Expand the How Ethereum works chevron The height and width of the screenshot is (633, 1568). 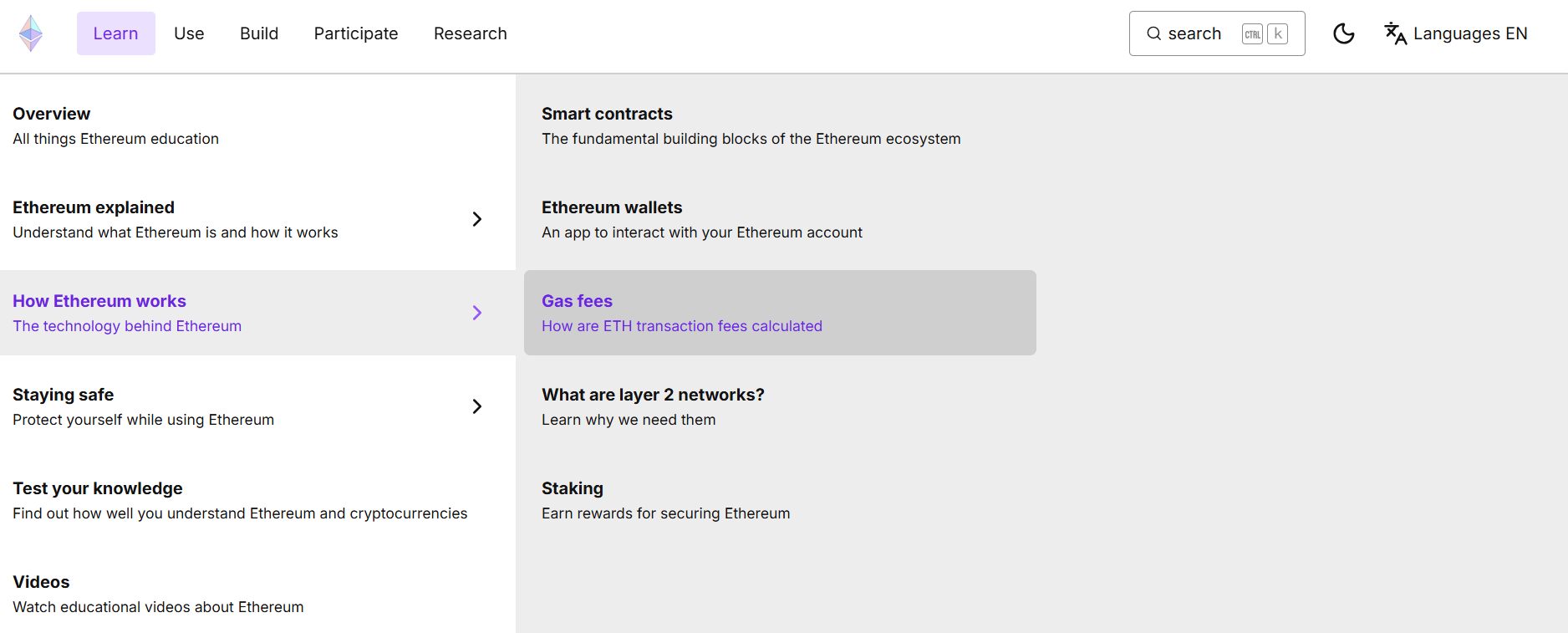click(477, 313)
